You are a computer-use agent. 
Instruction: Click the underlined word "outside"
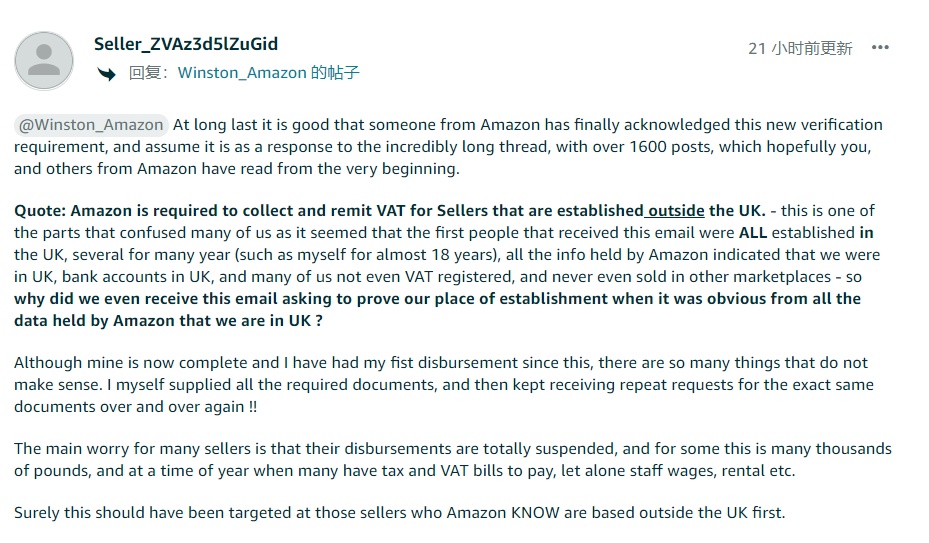(675, 210)
